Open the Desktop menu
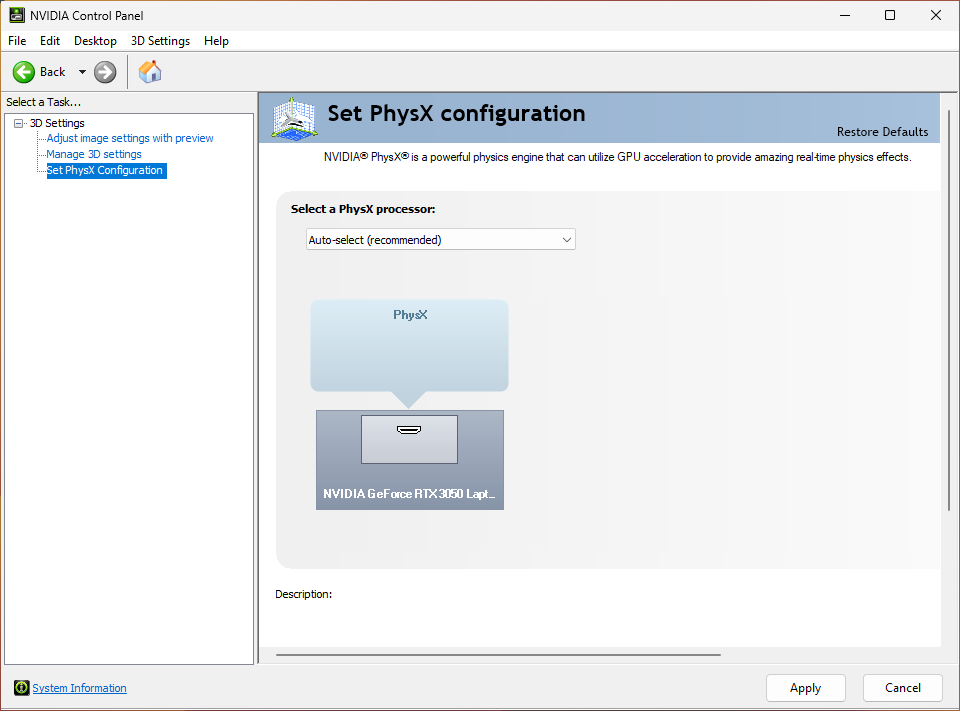Viewport: 960px width, 711px height. click(x=95, y=41)
